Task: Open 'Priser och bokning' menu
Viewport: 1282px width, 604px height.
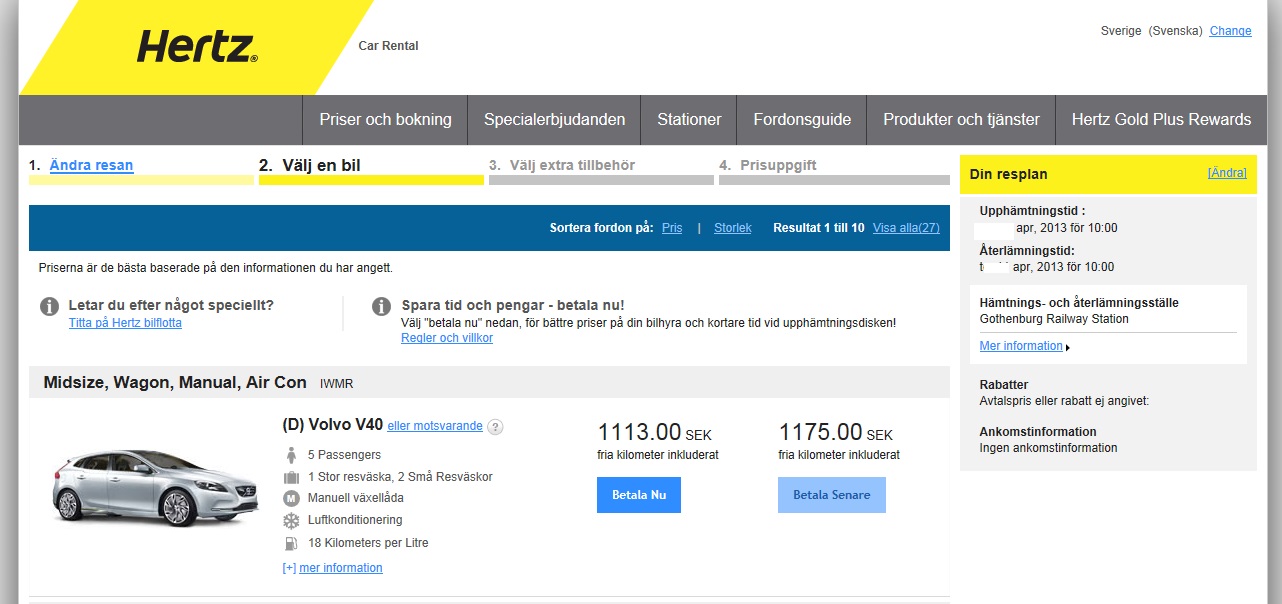Action: click(385, 120)
